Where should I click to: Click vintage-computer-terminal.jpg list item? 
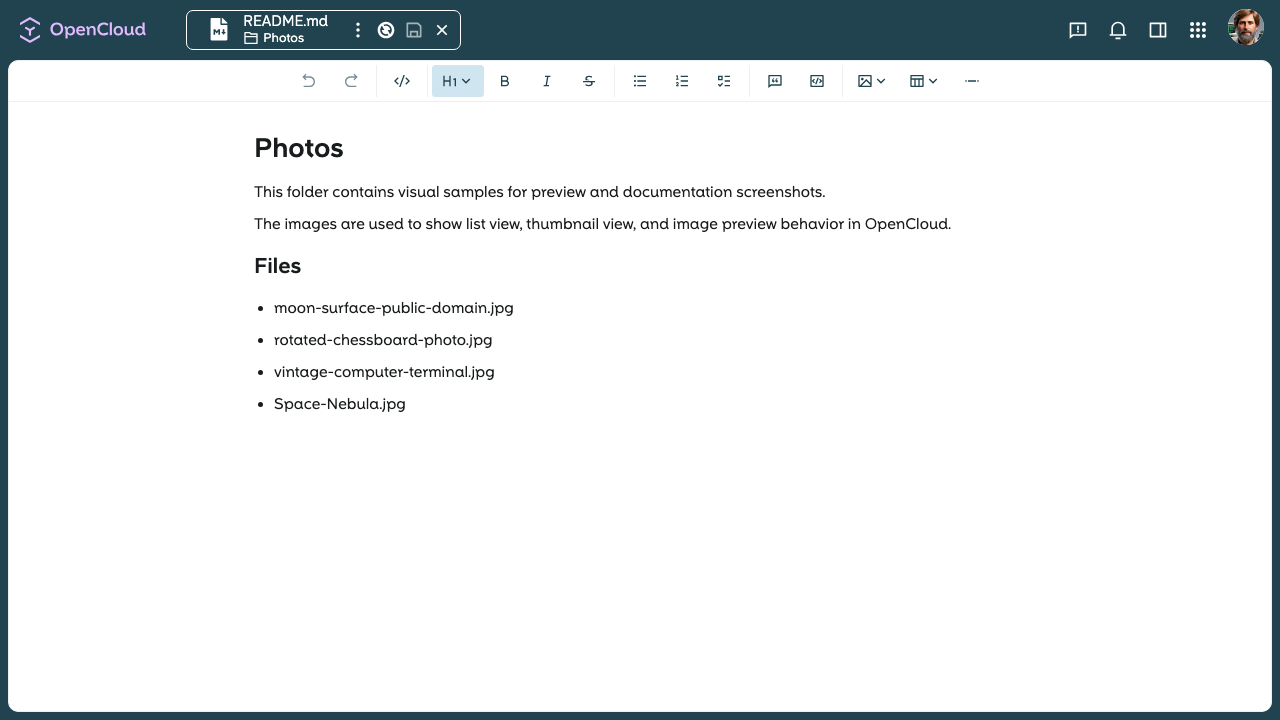[384, 372]
